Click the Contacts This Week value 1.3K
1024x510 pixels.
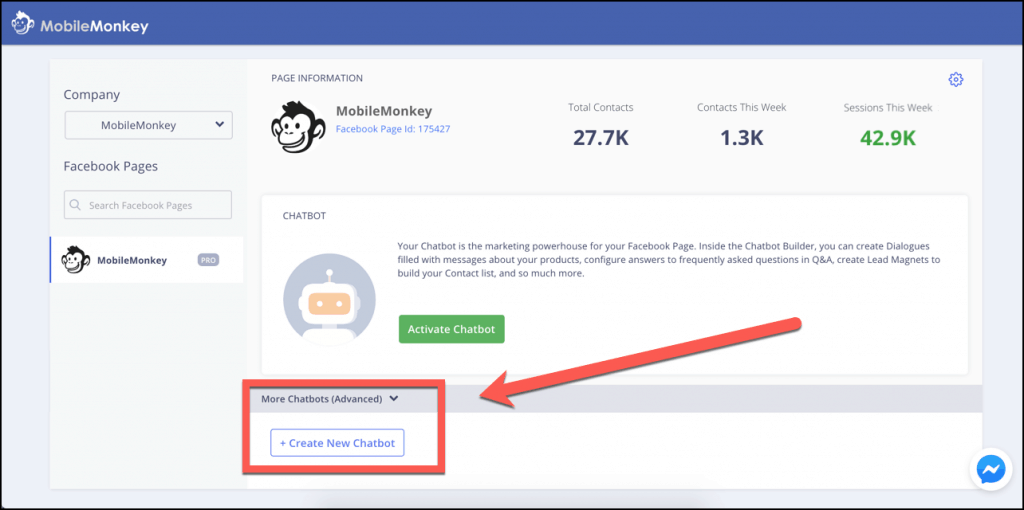tap(741, 138)
